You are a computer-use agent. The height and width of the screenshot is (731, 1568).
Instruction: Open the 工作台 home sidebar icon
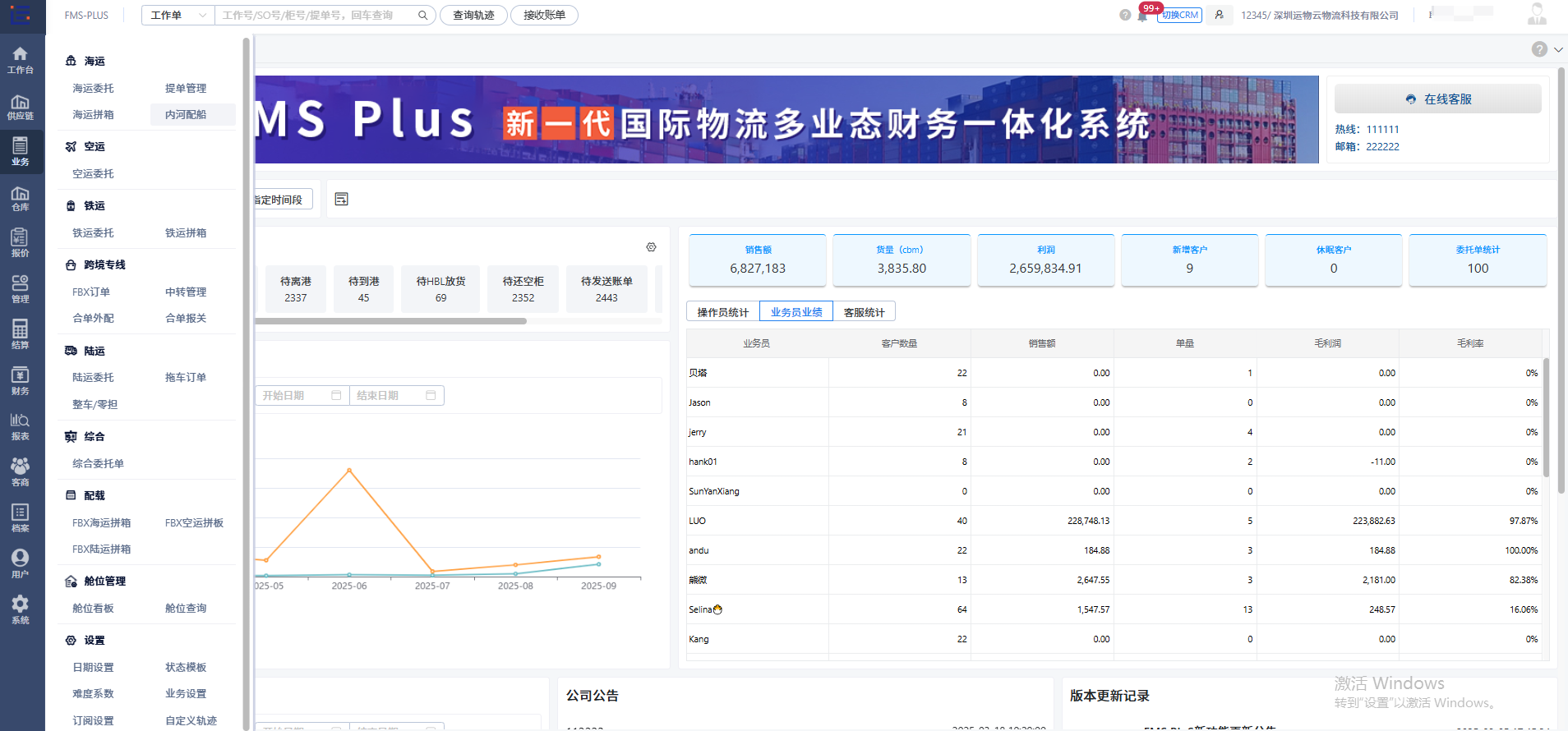21,60
